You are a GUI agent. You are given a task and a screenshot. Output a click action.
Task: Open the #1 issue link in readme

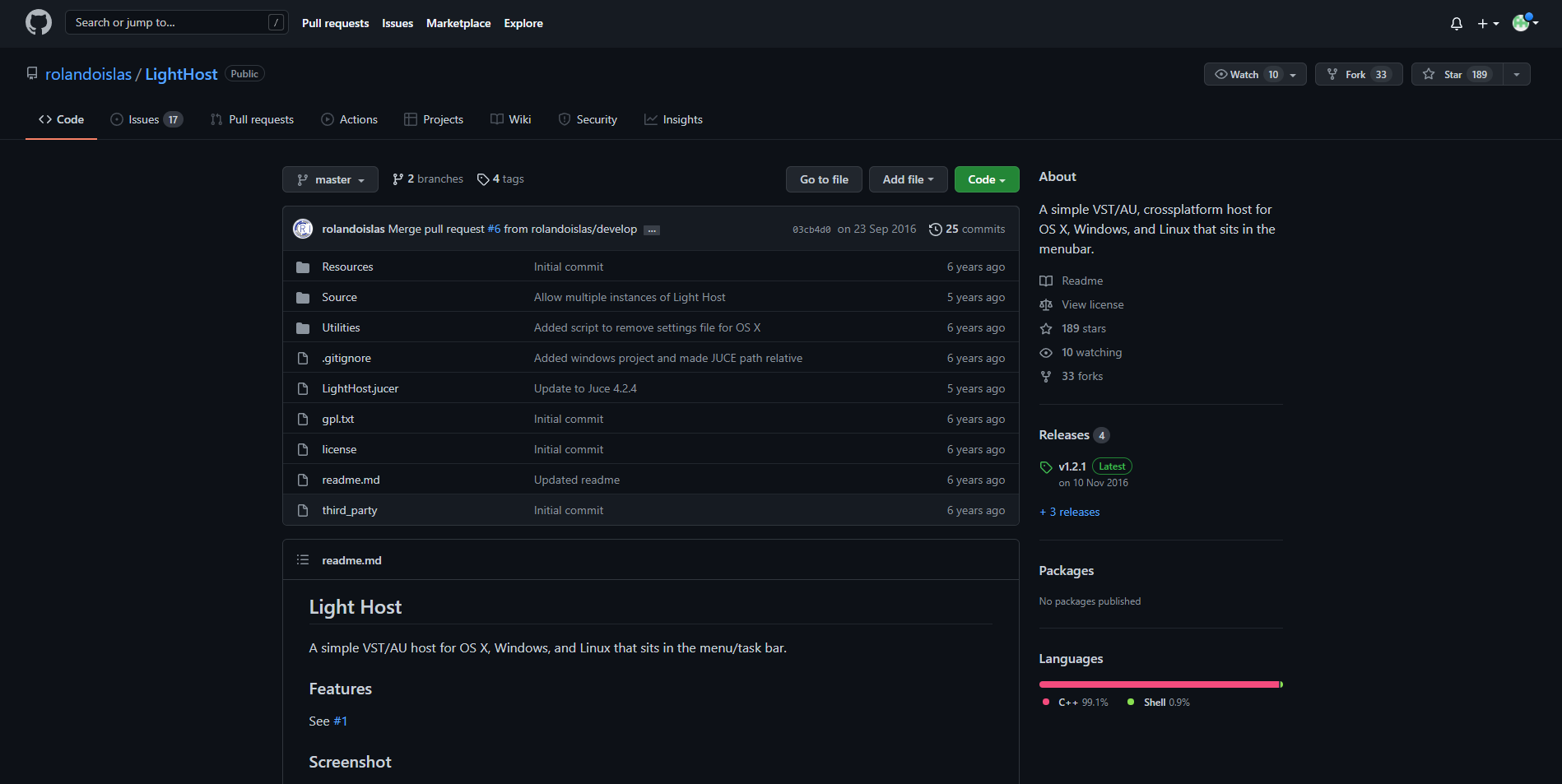pyautogui.click(x=340, y=721)
